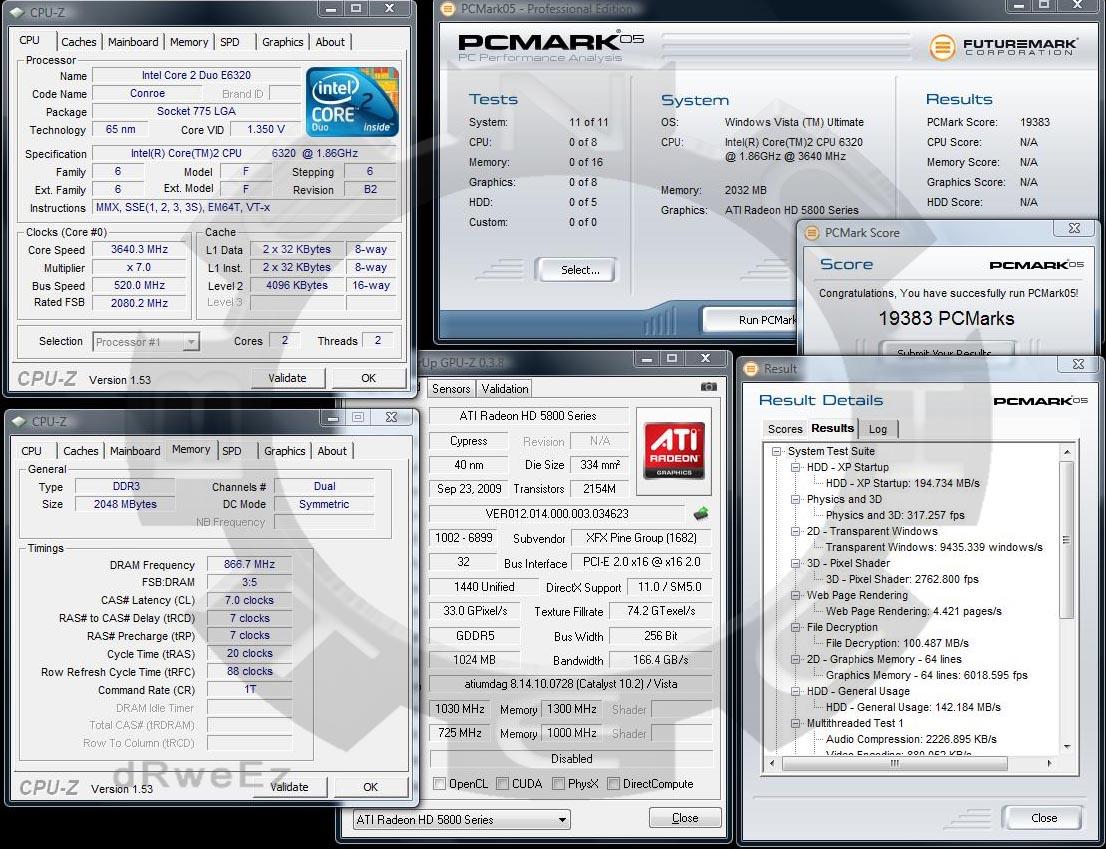
Task: Click Close in the Result Details dialog
Action: click(1043, 818)
